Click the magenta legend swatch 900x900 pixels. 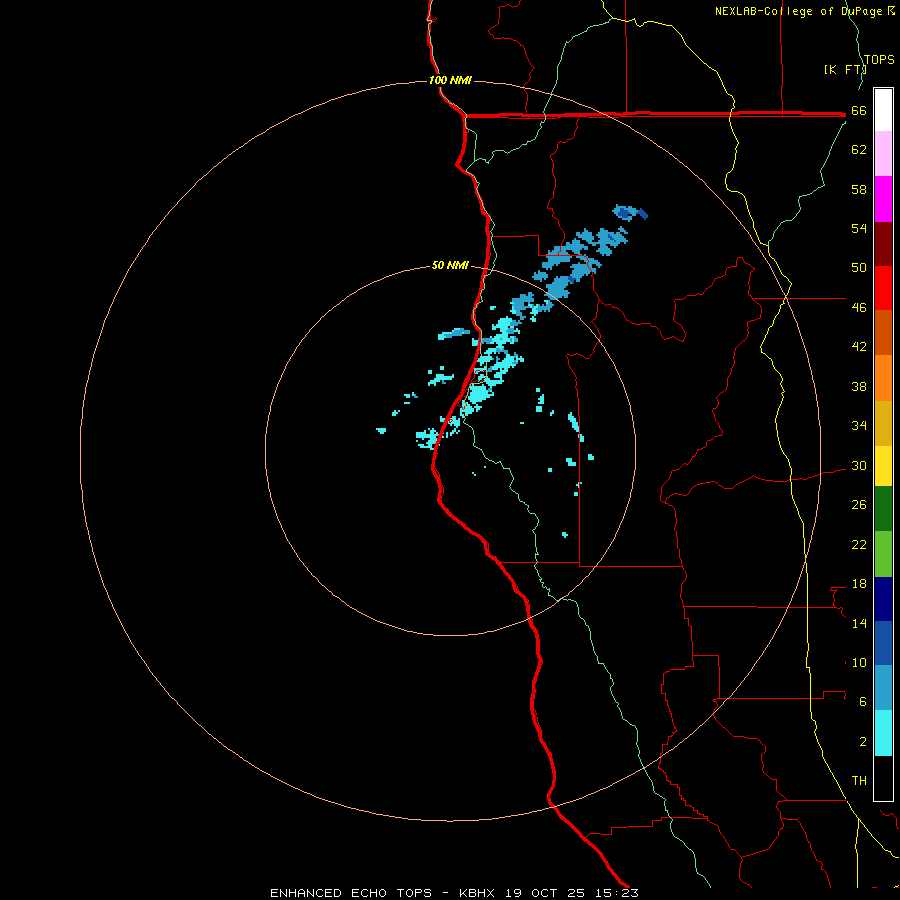[883, 199]
